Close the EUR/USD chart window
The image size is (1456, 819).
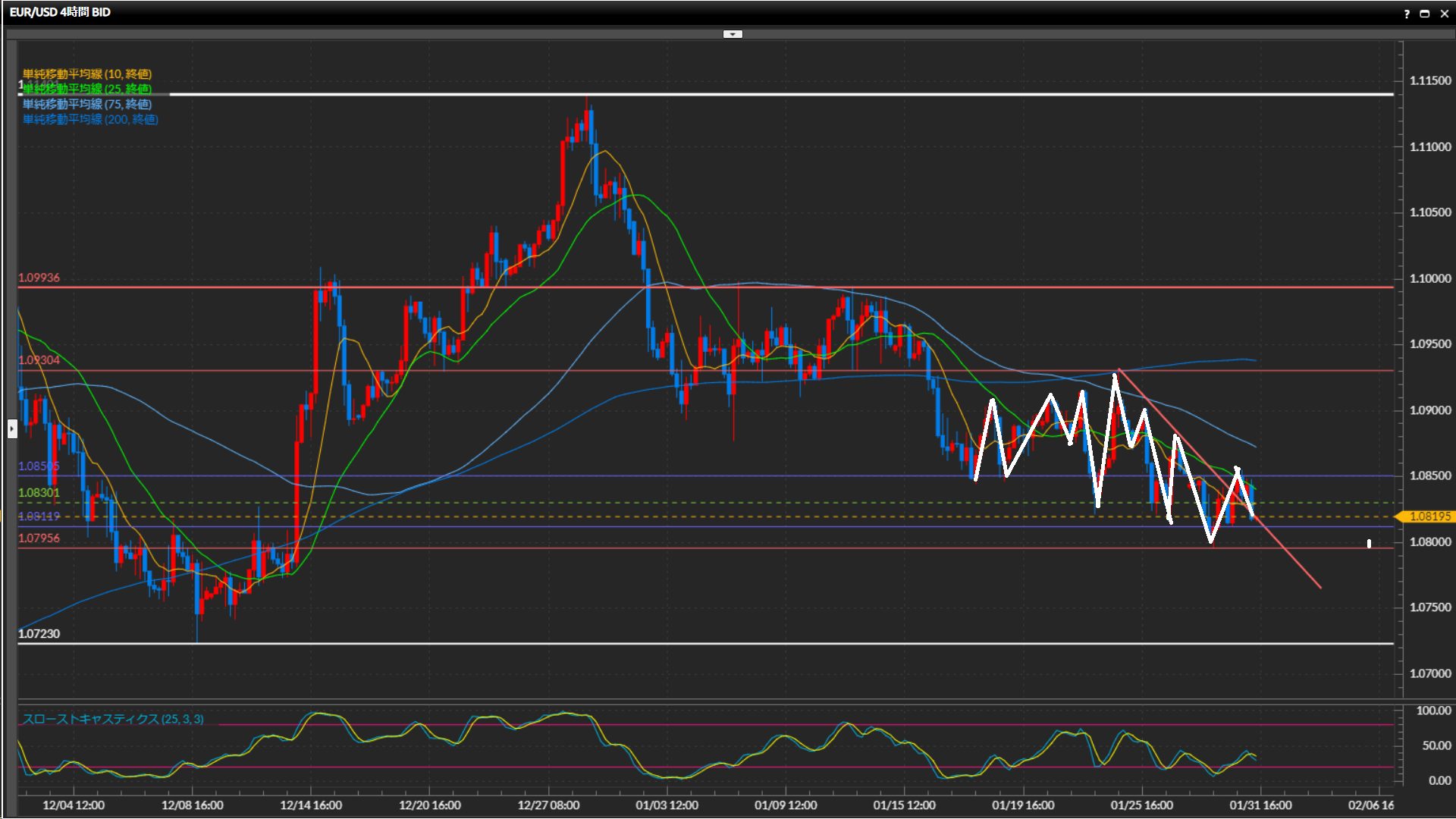(1444, 14)
